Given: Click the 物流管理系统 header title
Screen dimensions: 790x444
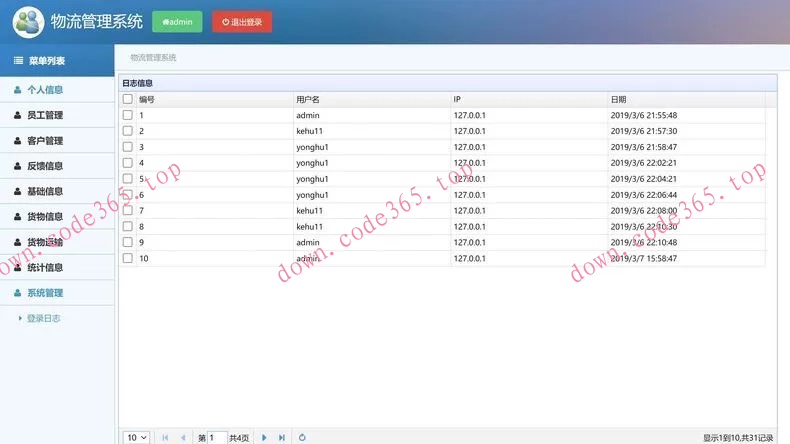Looking at the screenshot, I should pos(97,22).
